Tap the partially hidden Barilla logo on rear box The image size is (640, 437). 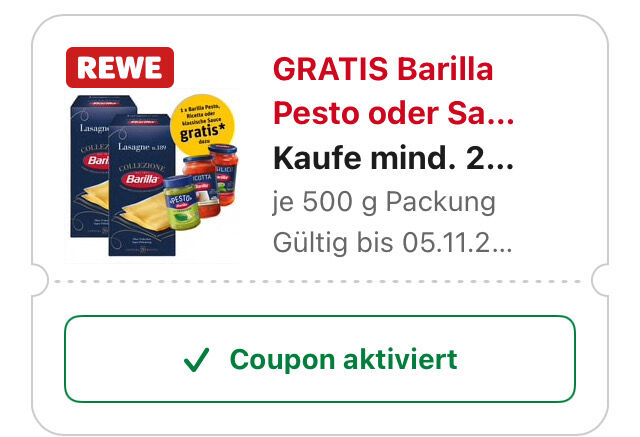[x=96, y=160]
